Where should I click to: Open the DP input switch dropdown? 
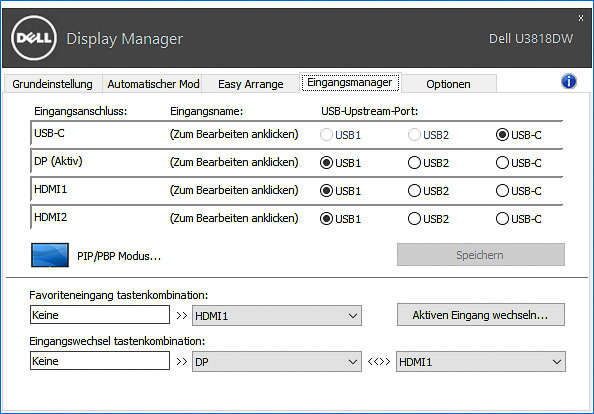[x=277, y=362]
